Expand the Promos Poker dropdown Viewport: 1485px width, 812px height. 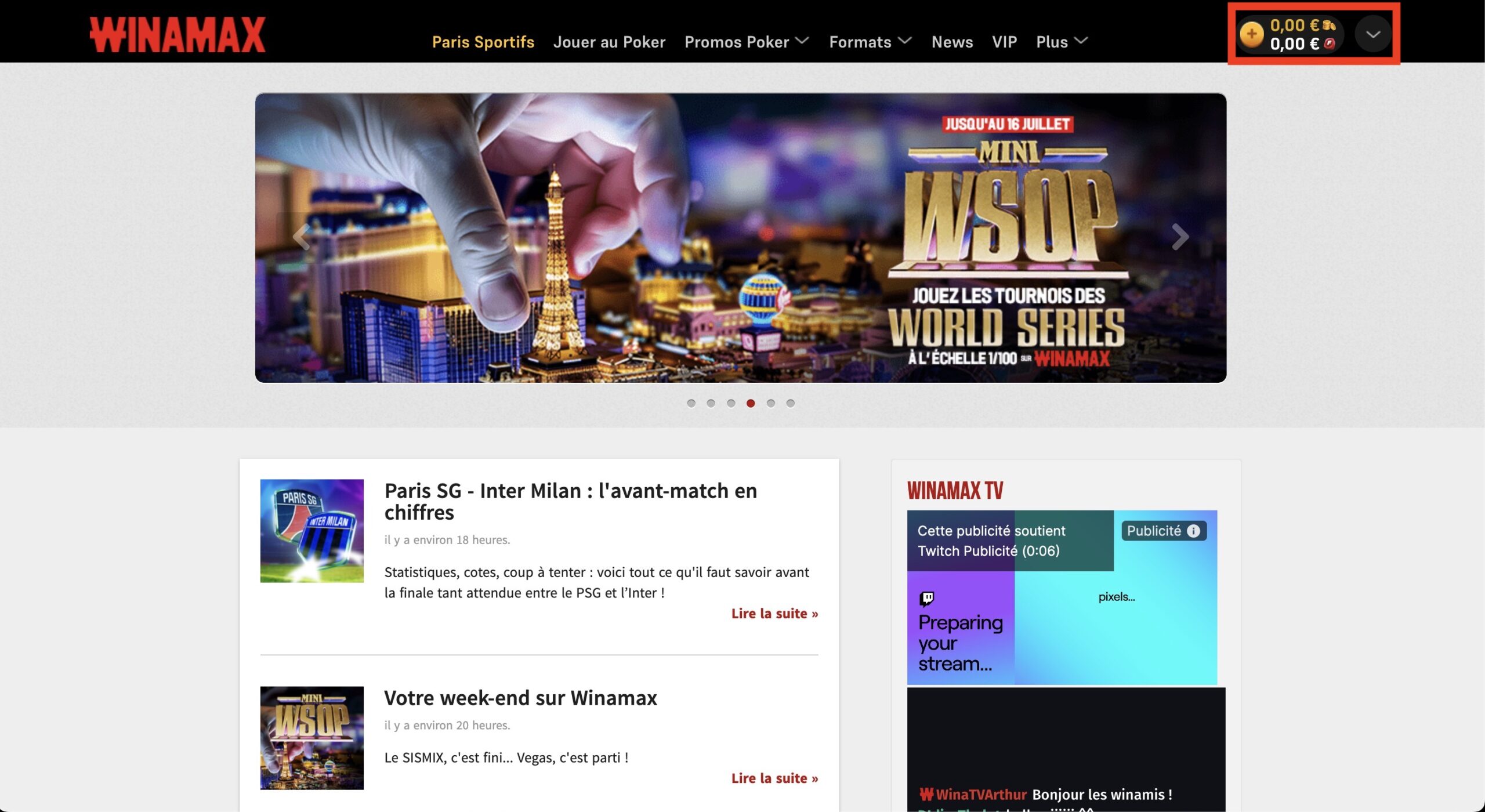[x=744, y=41]
